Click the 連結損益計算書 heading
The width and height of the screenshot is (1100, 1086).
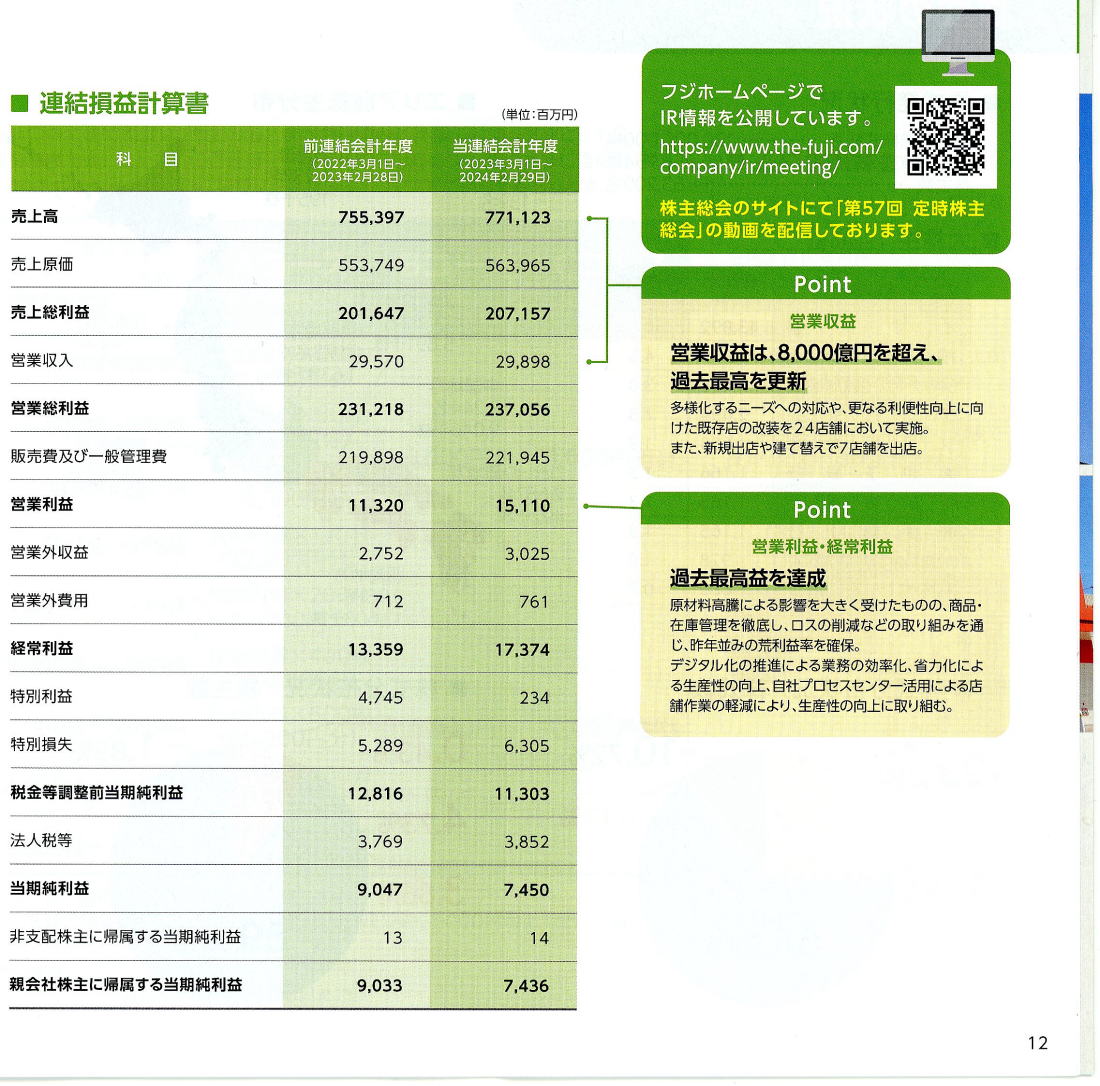click(123, 103)
